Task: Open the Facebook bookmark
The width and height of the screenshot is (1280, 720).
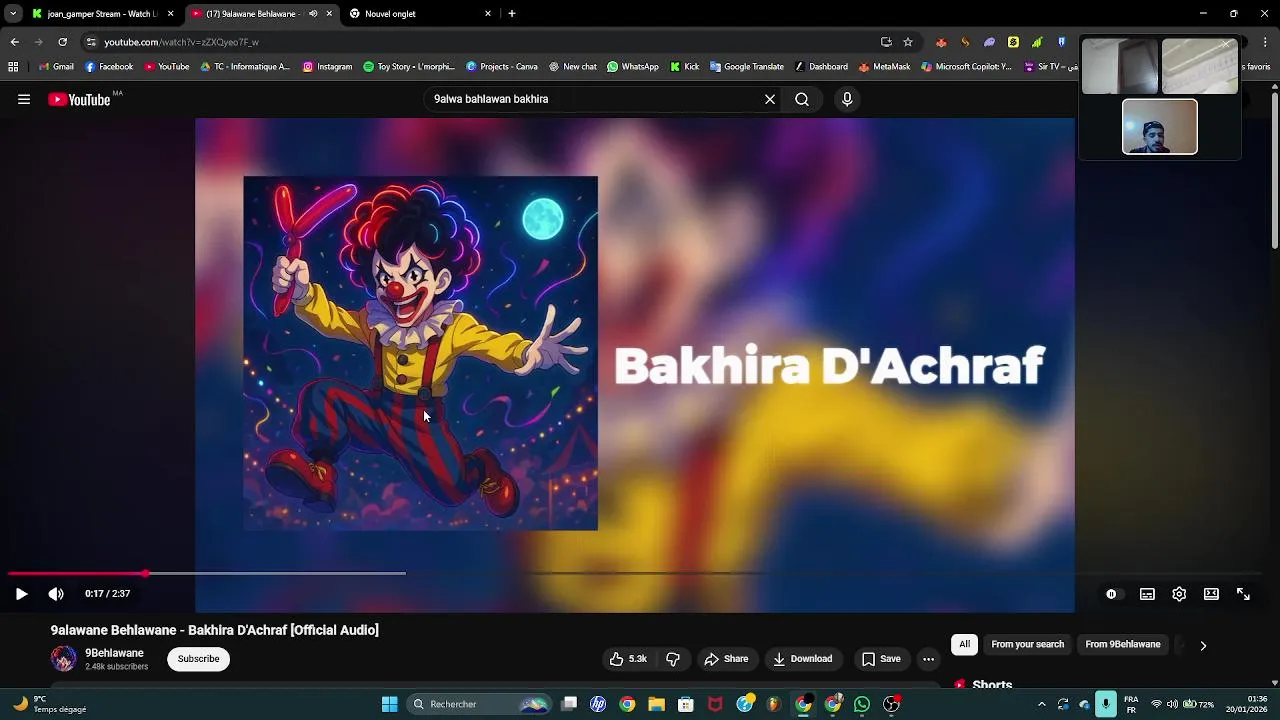Action: (x=109, y=67)
